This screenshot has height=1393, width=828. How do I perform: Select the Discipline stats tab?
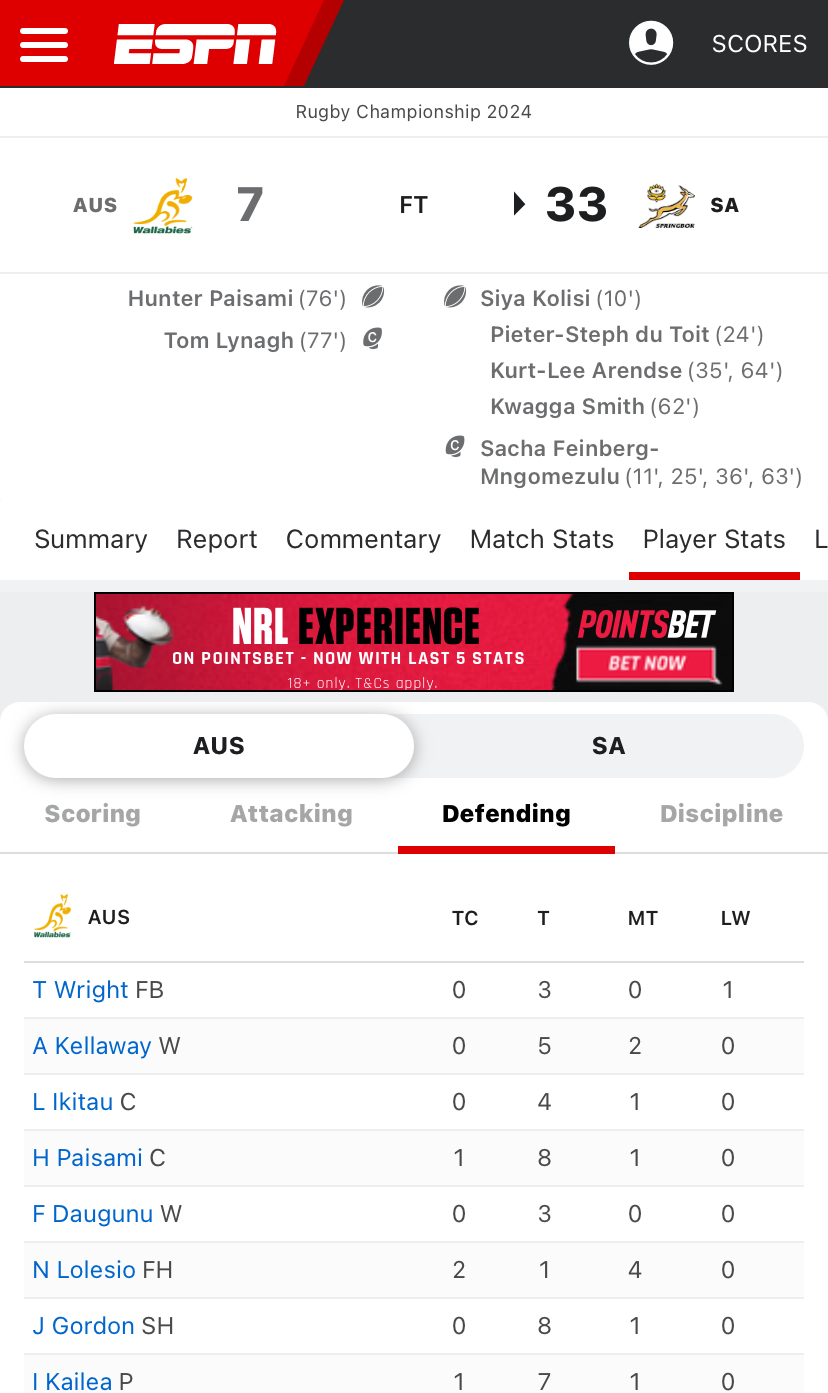click(721, 814)
